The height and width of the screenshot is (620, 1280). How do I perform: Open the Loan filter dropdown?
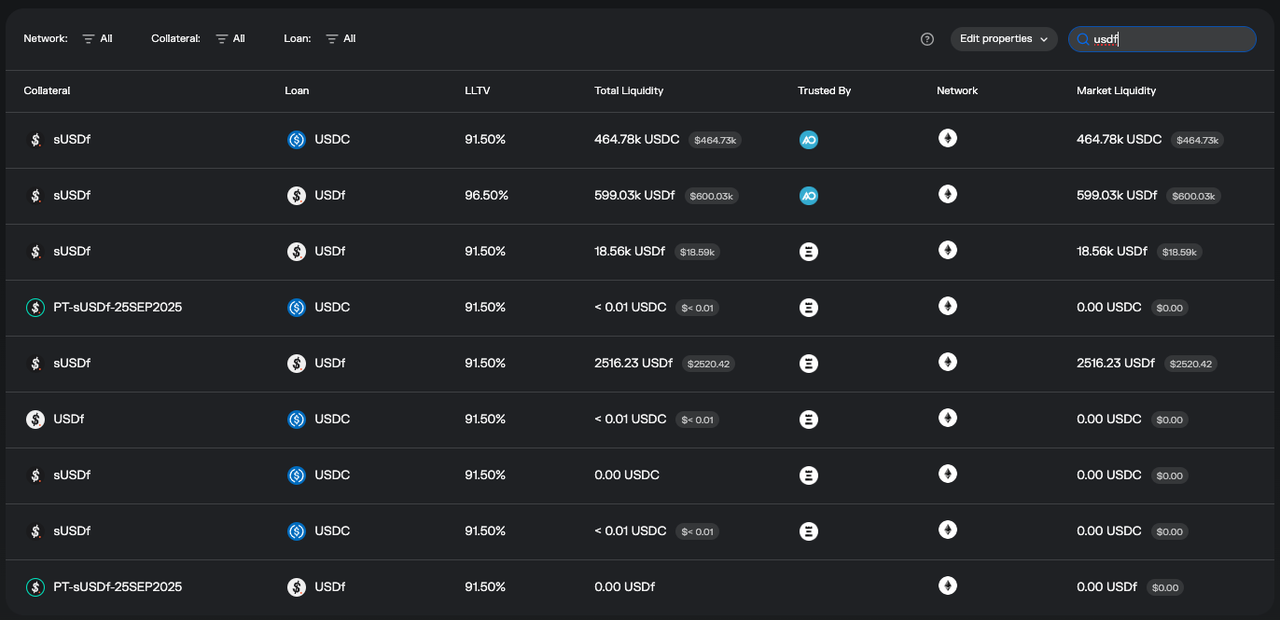(341, 39)
